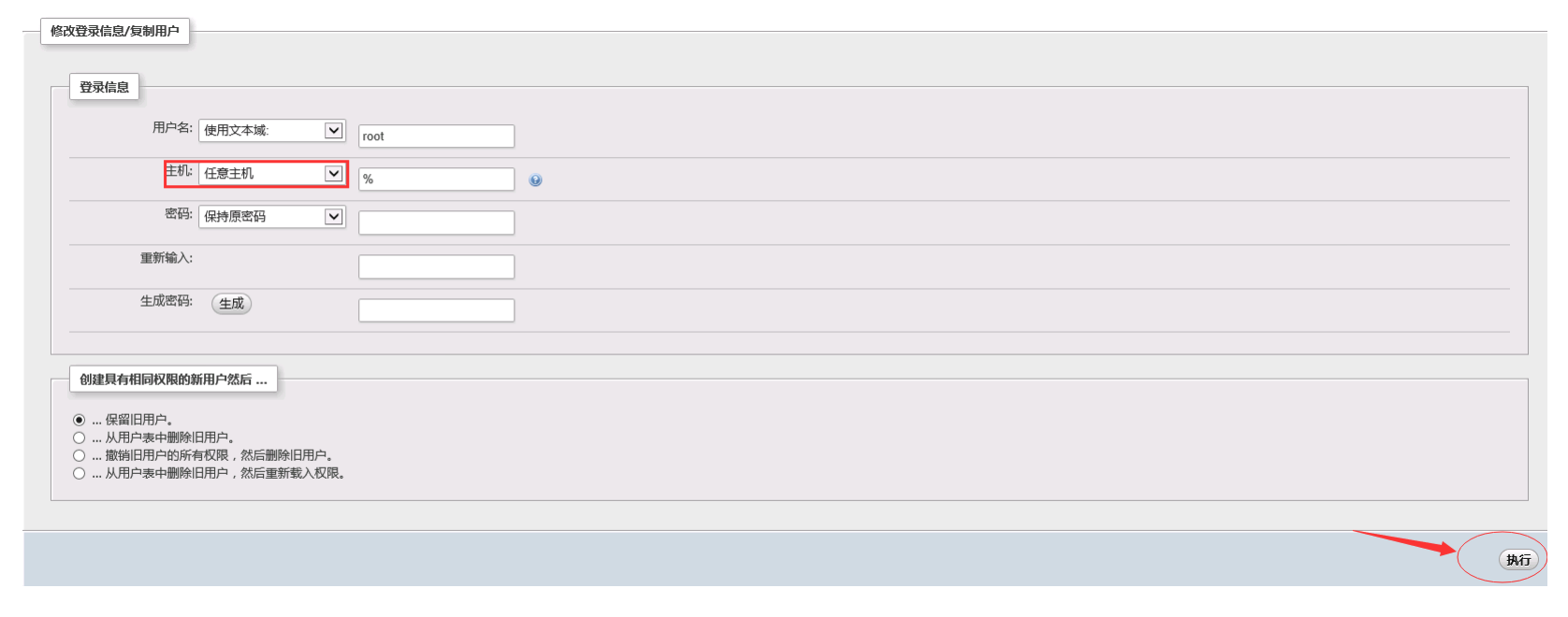Click the username field containing root

436,136
